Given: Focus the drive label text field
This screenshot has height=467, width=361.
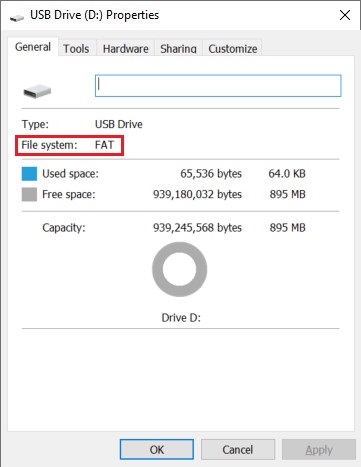Looking at the screenshot, I should pos(218,86).
